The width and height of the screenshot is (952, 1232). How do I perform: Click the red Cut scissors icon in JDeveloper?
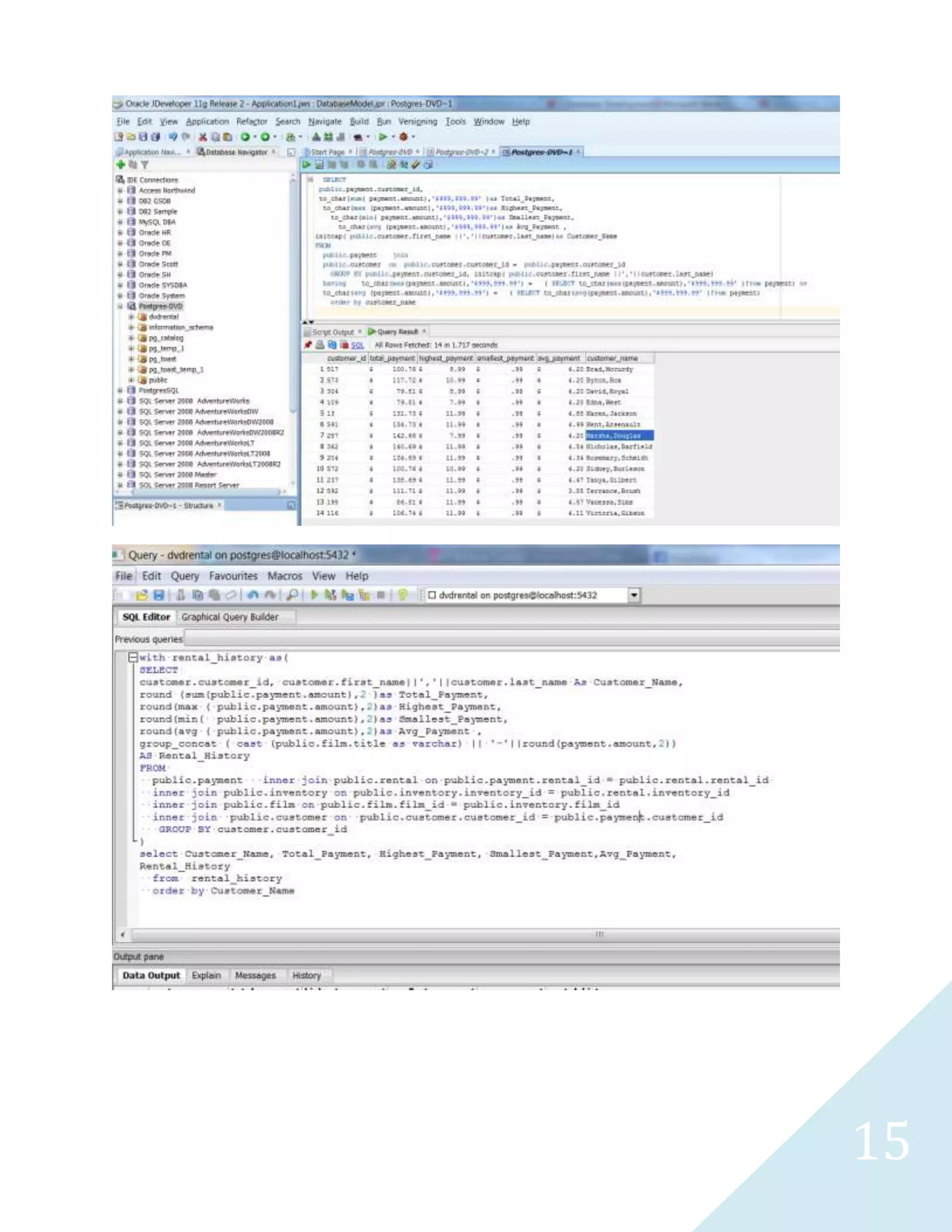point(203,137)
